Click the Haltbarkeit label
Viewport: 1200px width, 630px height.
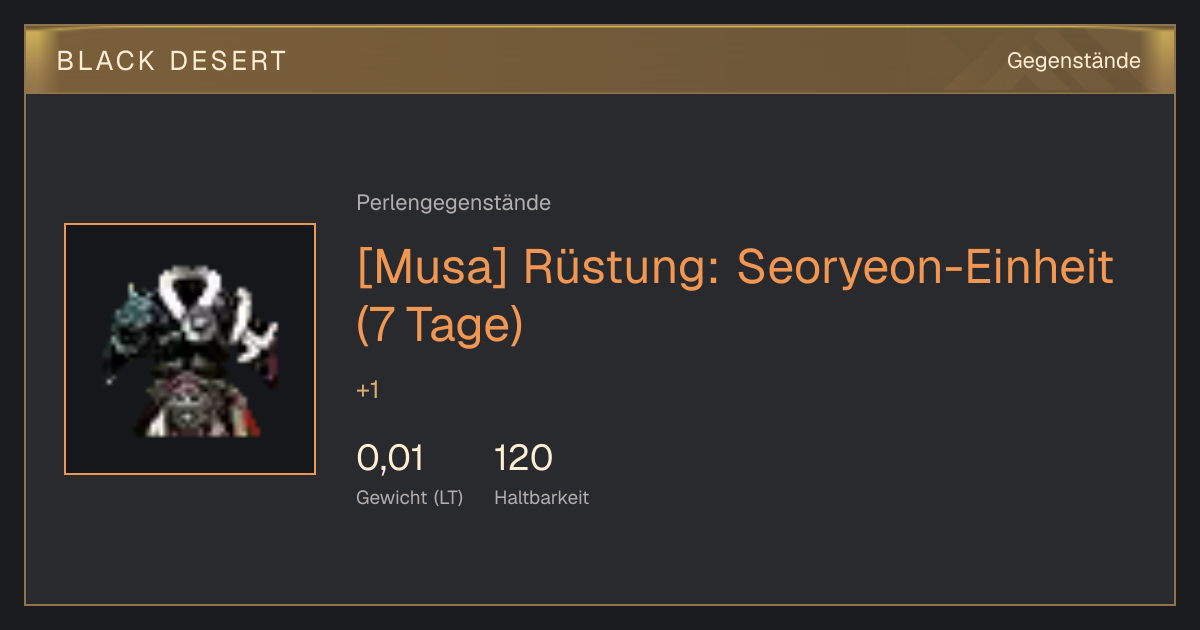[541, 497]
